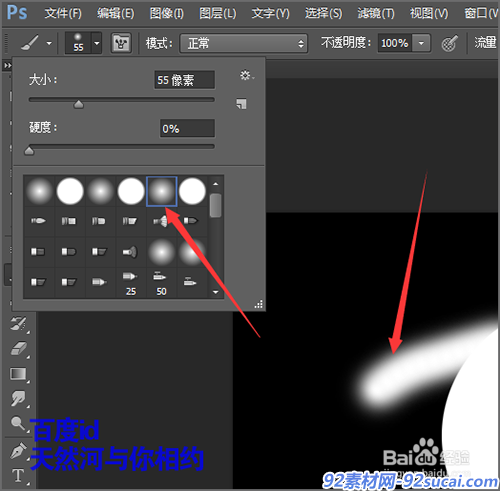500x491 pixels.
Task: Expand the tool preset dropdown arrow
Action: tap(49, 43)
